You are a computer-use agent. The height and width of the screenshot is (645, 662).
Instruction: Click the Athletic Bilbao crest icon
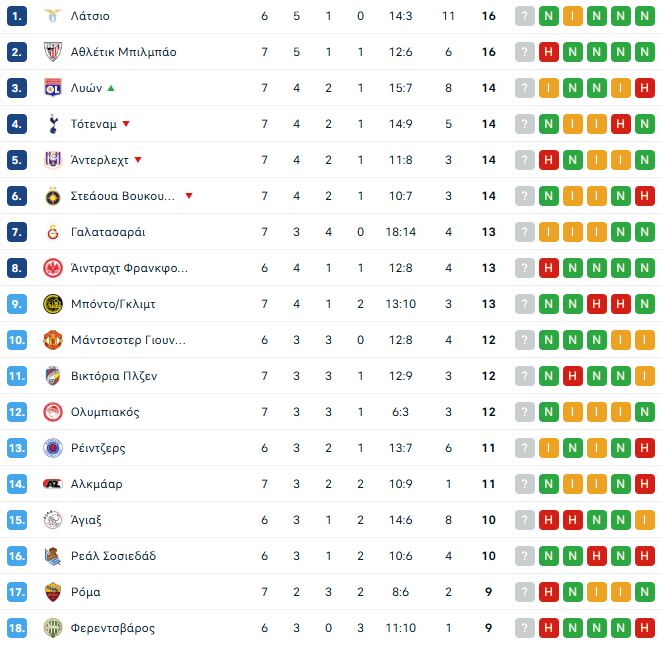[52, 52]
